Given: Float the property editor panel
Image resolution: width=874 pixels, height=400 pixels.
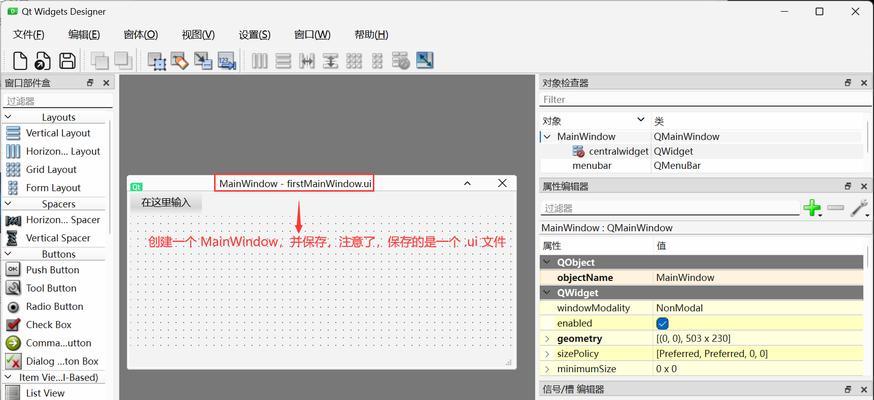Looking at the screenshot, I should [848, 186].
